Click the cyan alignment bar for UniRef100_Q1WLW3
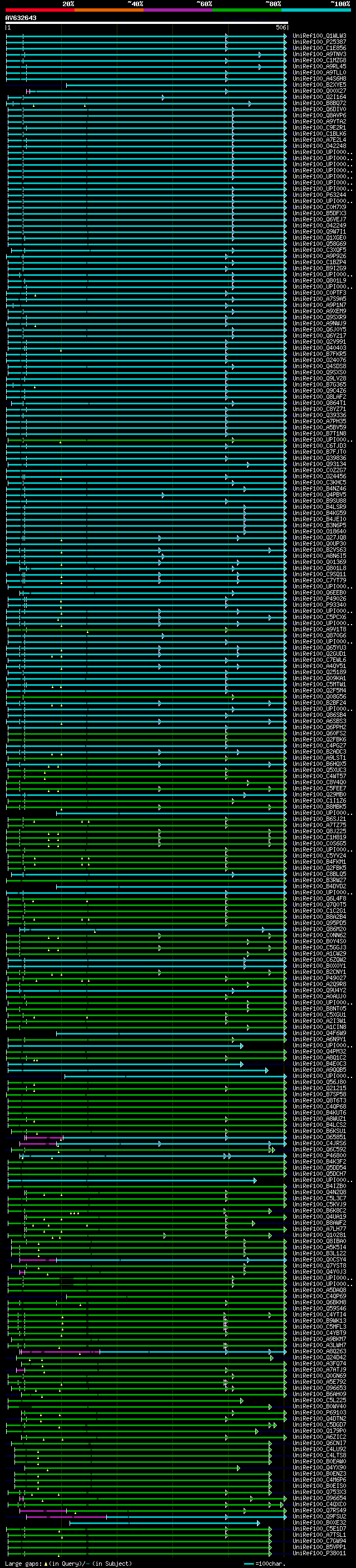 coord(146,36)
